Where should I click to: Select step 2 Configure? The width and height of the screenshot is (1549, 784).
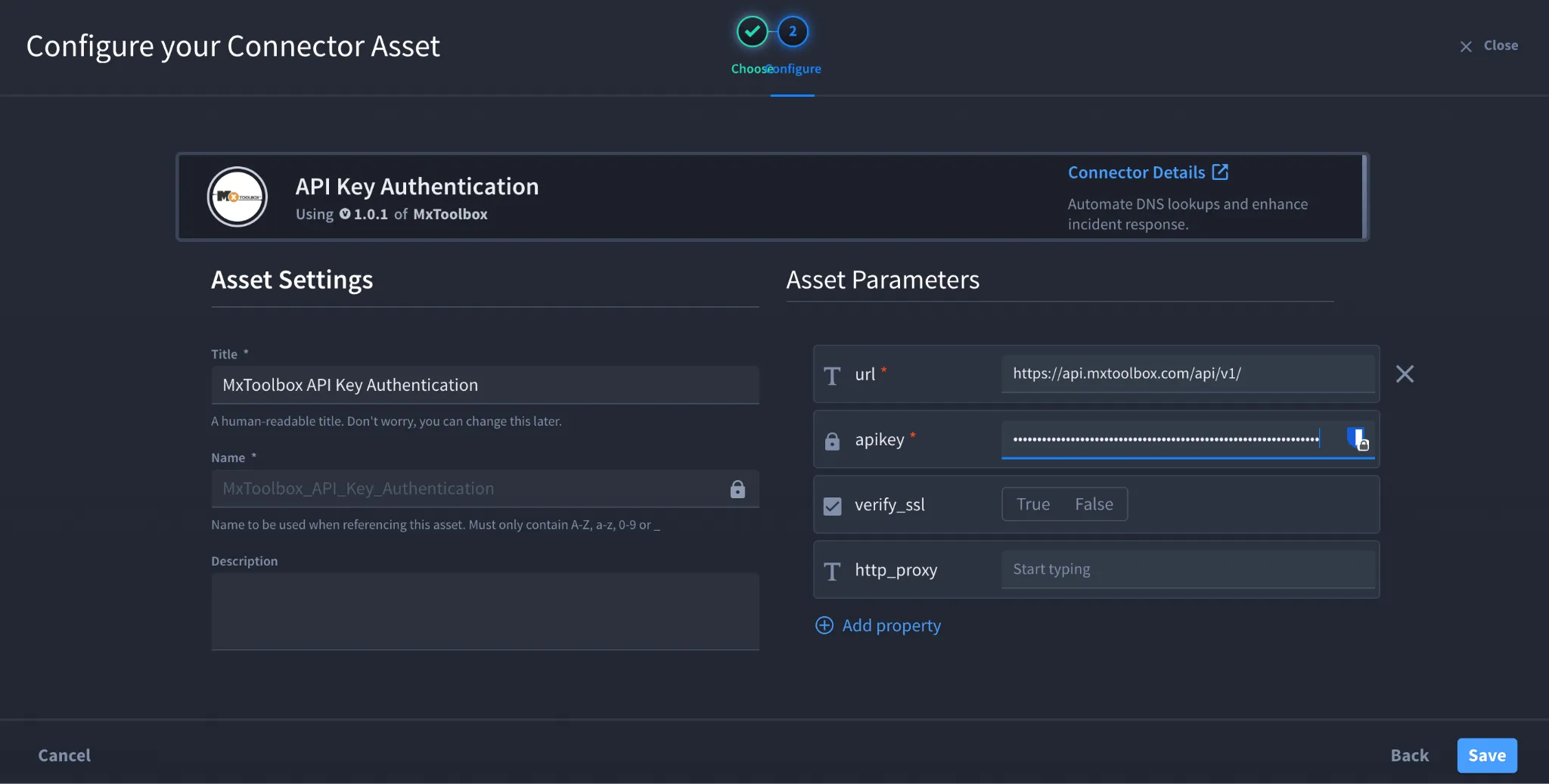[x=793, y=32]
